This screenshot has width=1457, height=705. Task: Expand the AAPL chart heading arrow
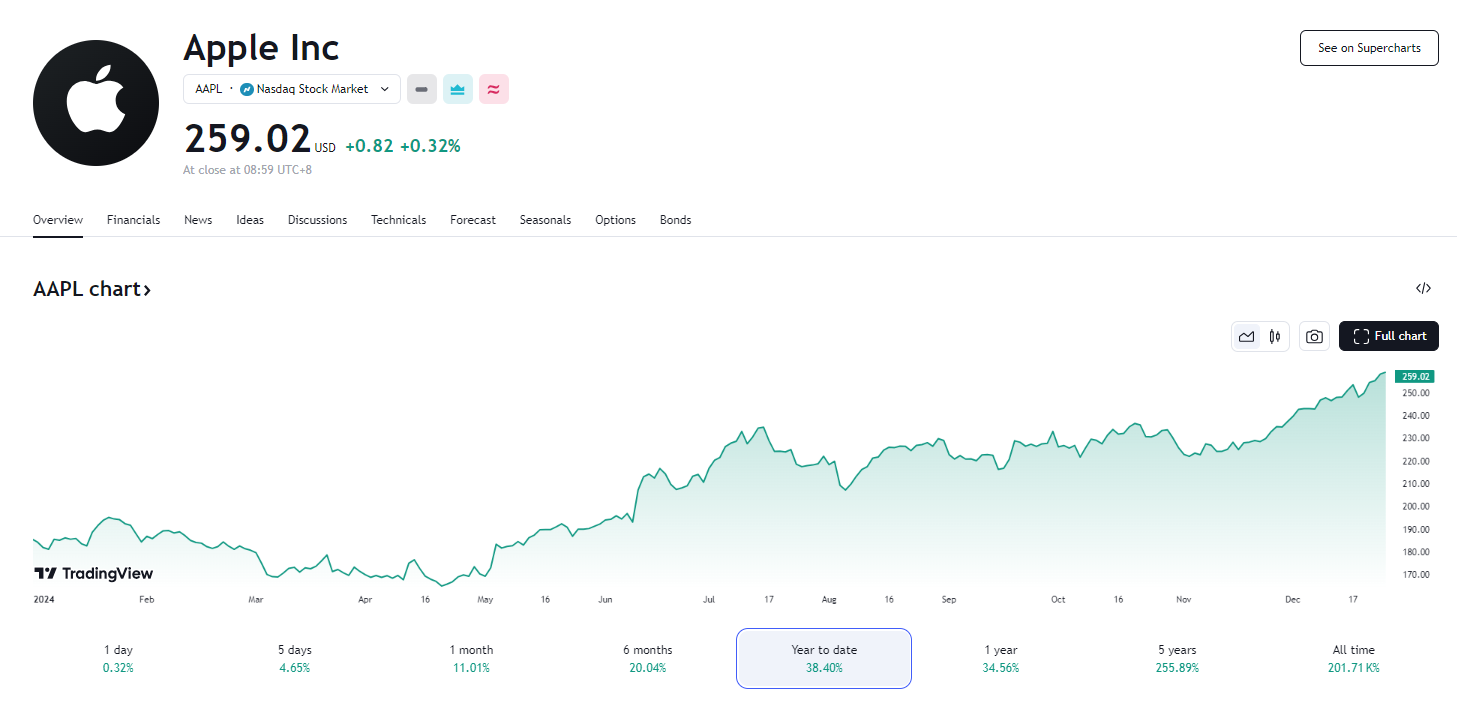coord(147,290)
